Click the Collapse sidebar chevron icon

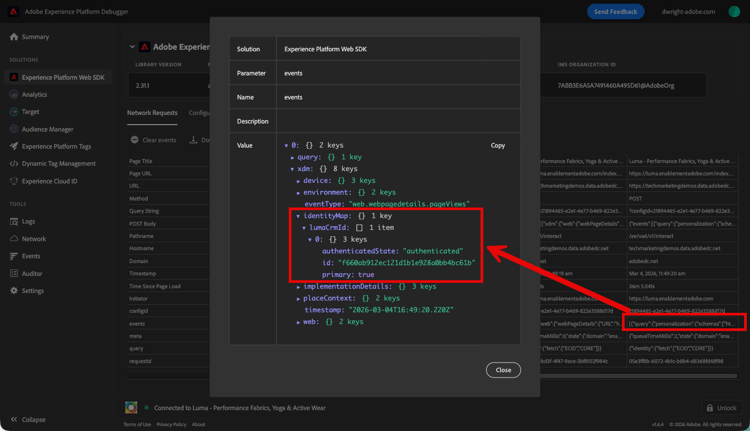(x=14, y=420)
